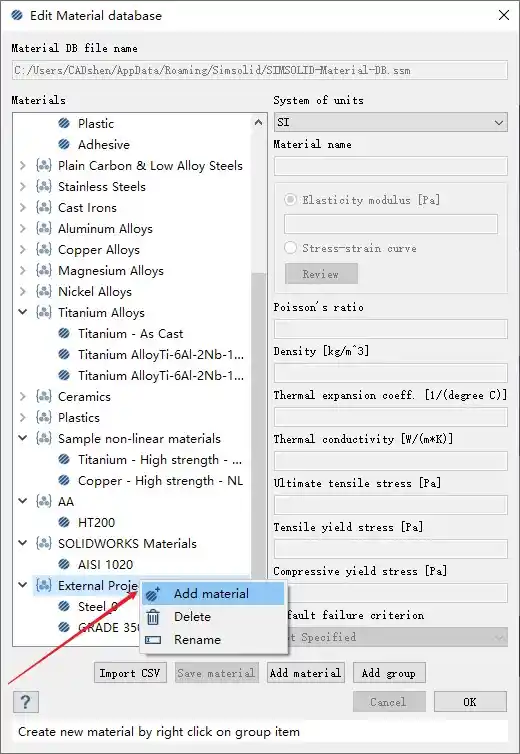Screen dimensions: 520x754
Task: Expand the Cast Irons group
Action: [23, 208]
